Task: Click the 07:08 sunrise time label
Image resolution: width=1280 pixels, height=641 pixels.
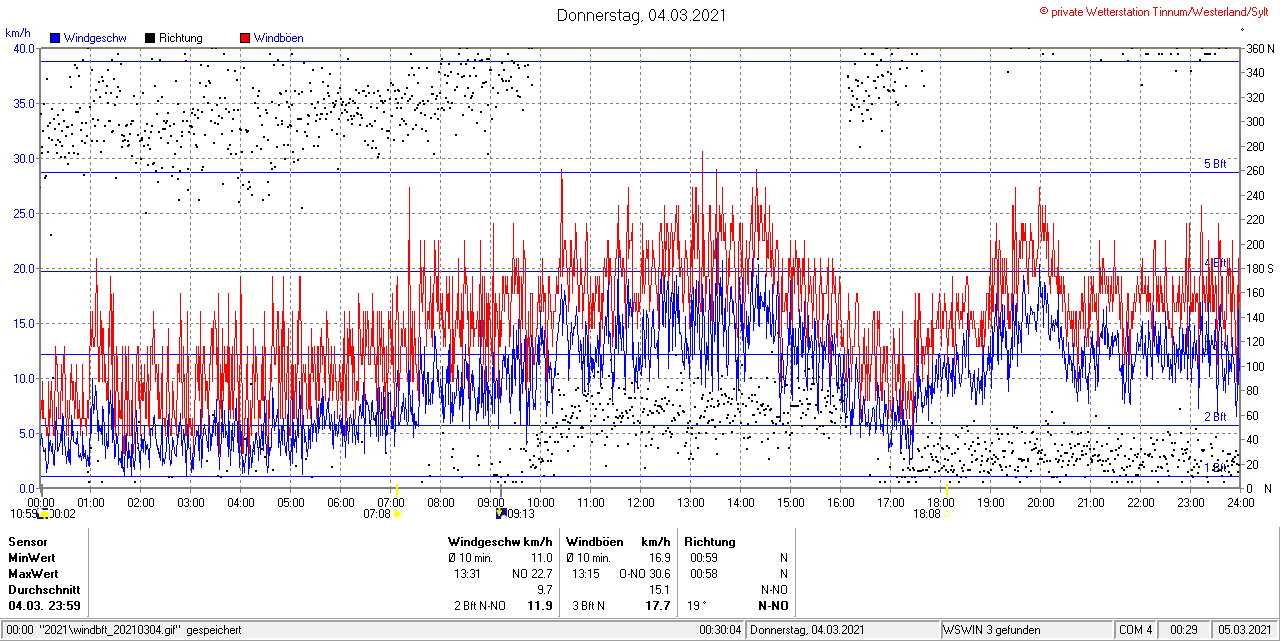Action: coord(377,514)
